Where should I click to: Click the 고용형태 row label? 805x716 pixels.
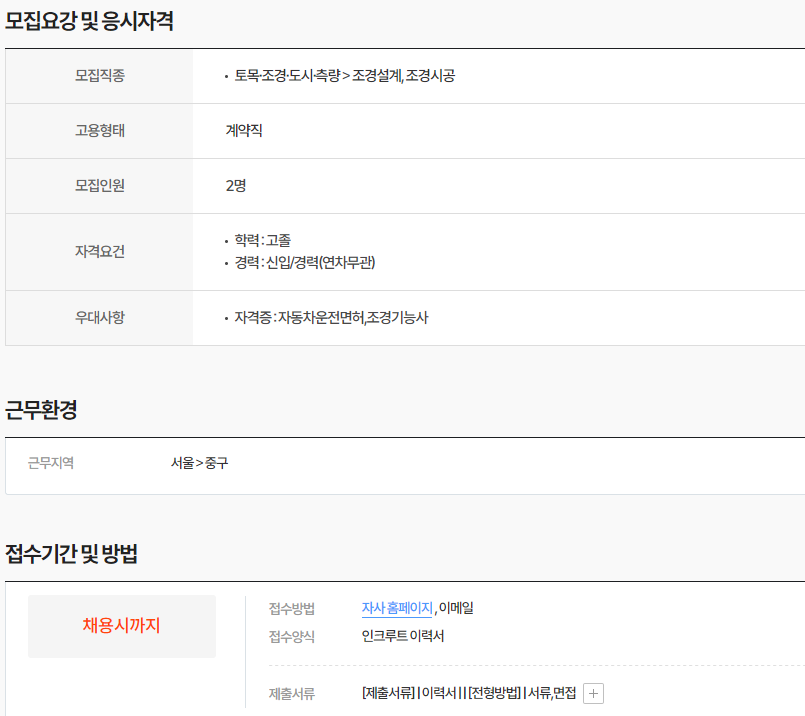pyautogui.click(x=100, y=131)
